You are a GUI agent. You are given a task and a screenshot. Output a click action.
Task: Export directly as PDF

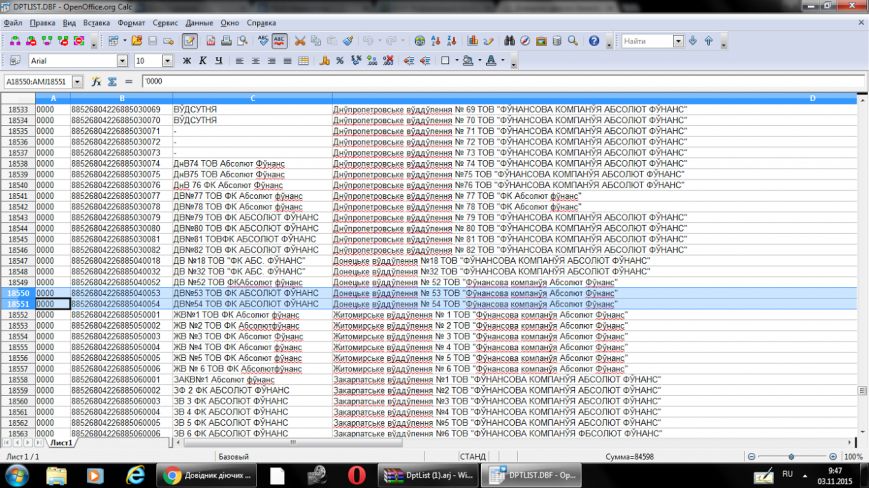point(211,41)
